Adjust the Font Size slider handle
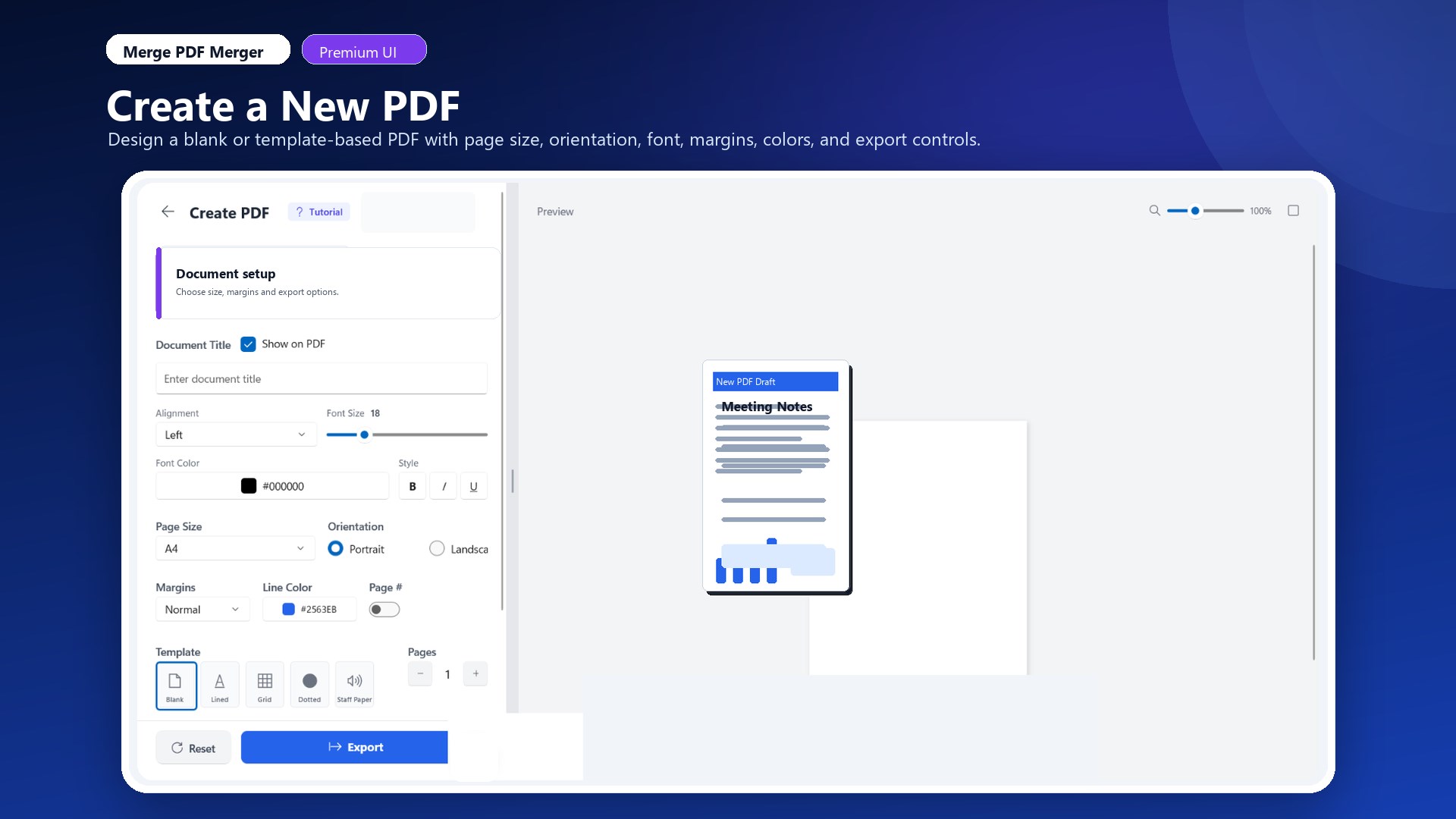 point(365,435)
